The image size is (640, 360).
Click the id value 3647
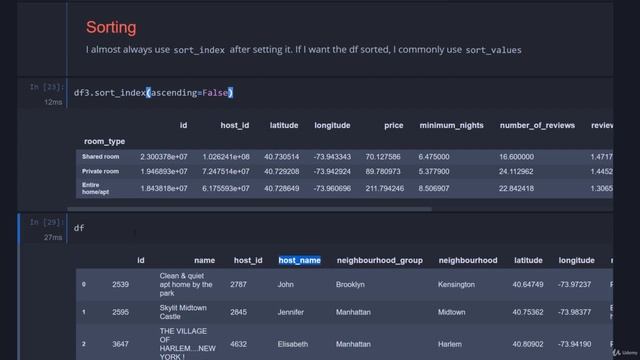point(120,344)
